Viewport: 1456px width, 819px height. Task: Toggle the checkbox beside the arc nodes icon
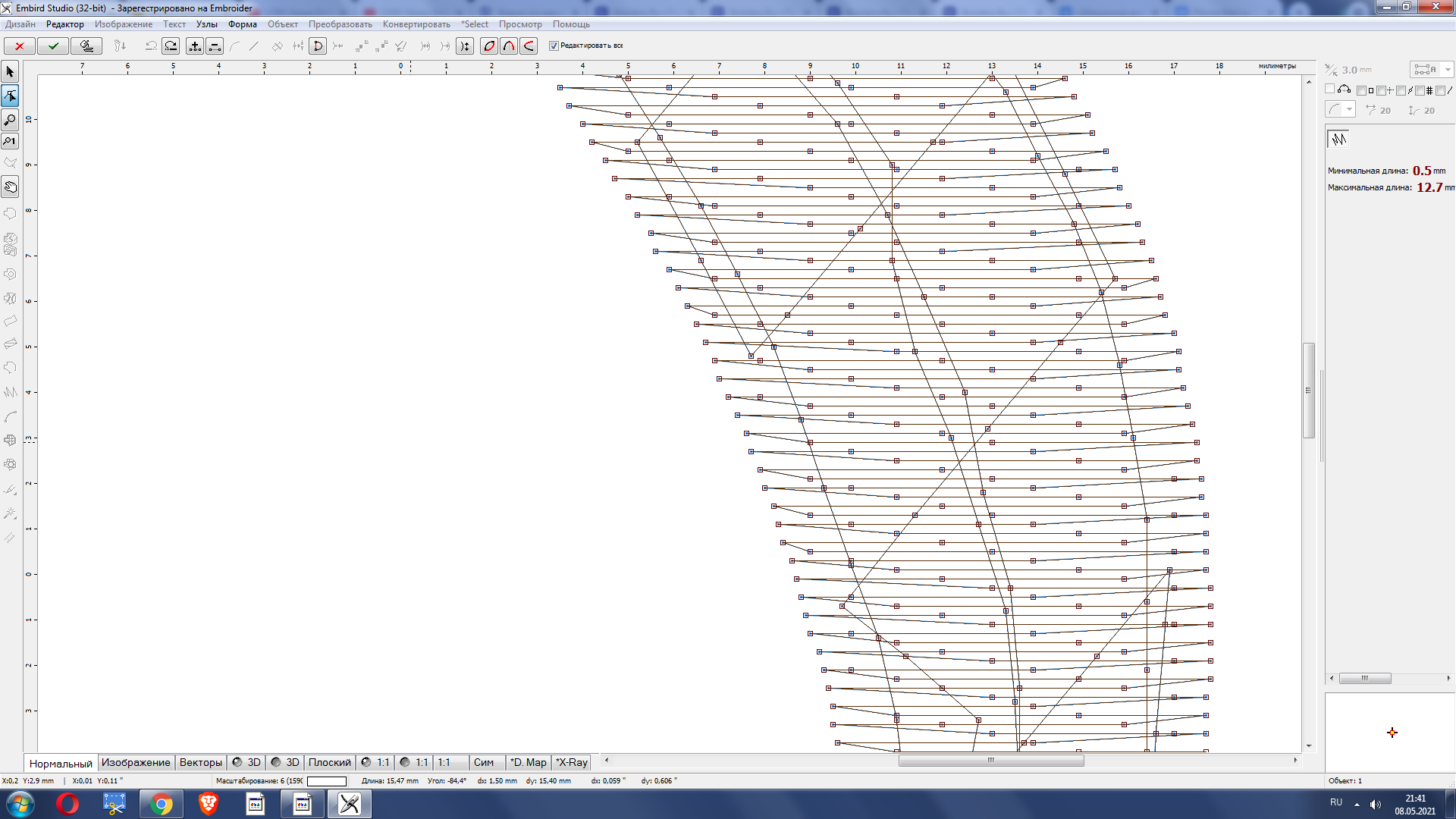(x=1329, y=89)
